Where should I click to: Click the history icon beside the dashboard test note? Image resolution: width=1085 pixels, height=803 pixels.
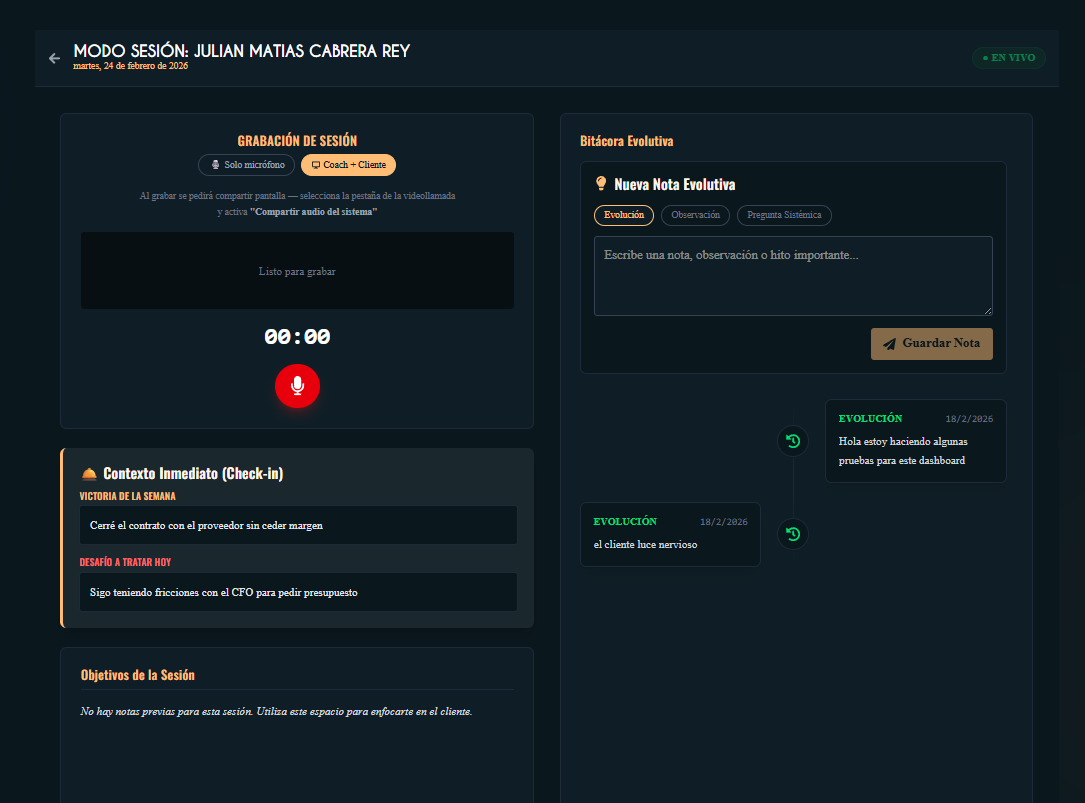793,441
